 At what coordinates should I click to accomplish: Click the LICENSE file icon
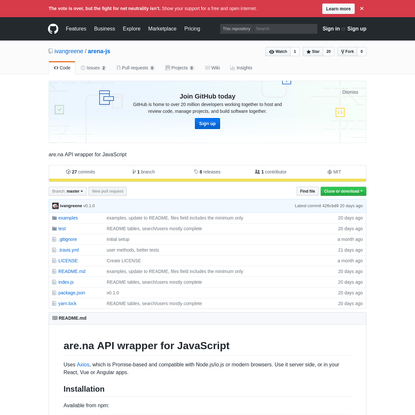click(x=54, y=261)
